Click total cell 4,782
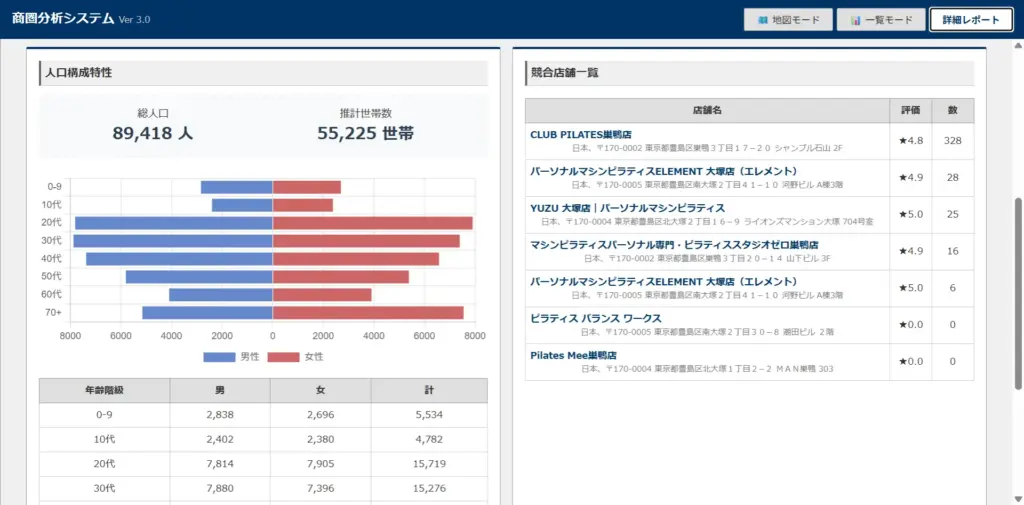Screen dimensions: 1024x505 [x=429, y=439]
